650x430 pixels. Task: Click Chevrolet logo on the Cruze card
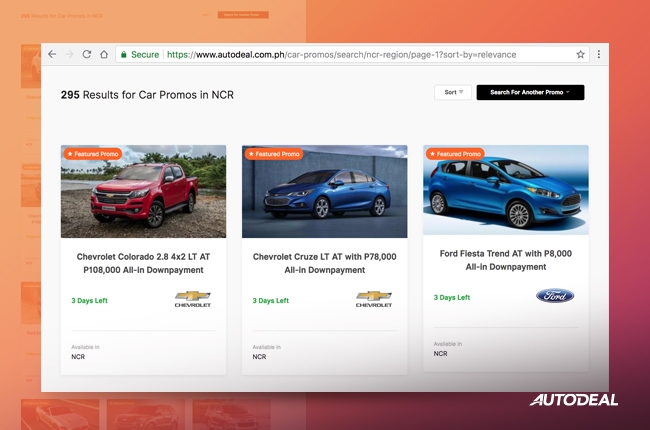click(x=374, y=299)
